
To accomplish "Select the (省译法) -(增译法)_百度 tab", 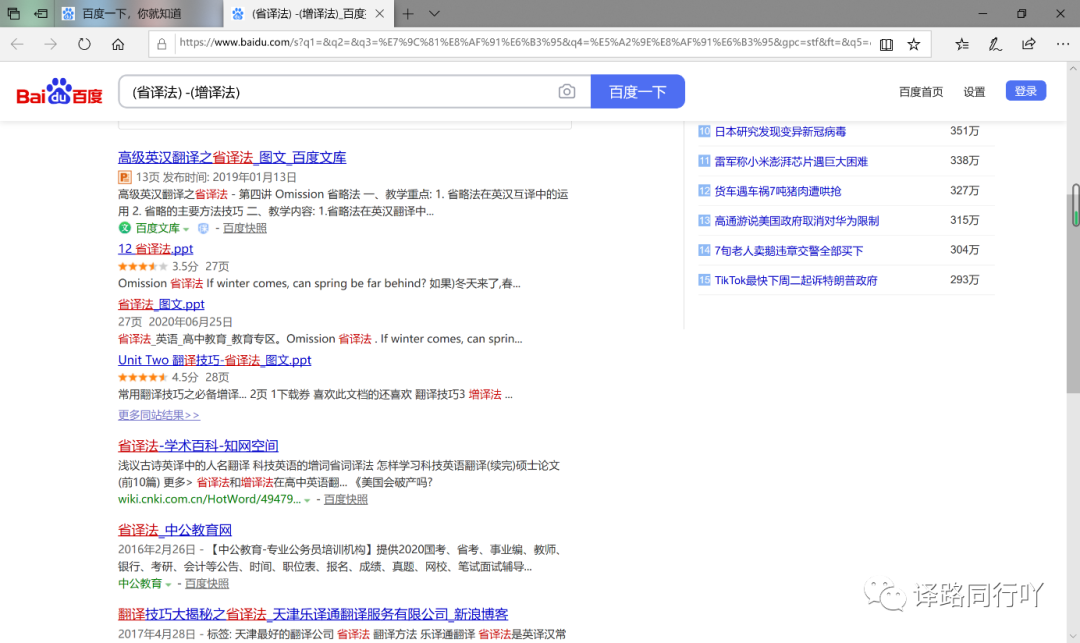I will [x=309, y=14].
